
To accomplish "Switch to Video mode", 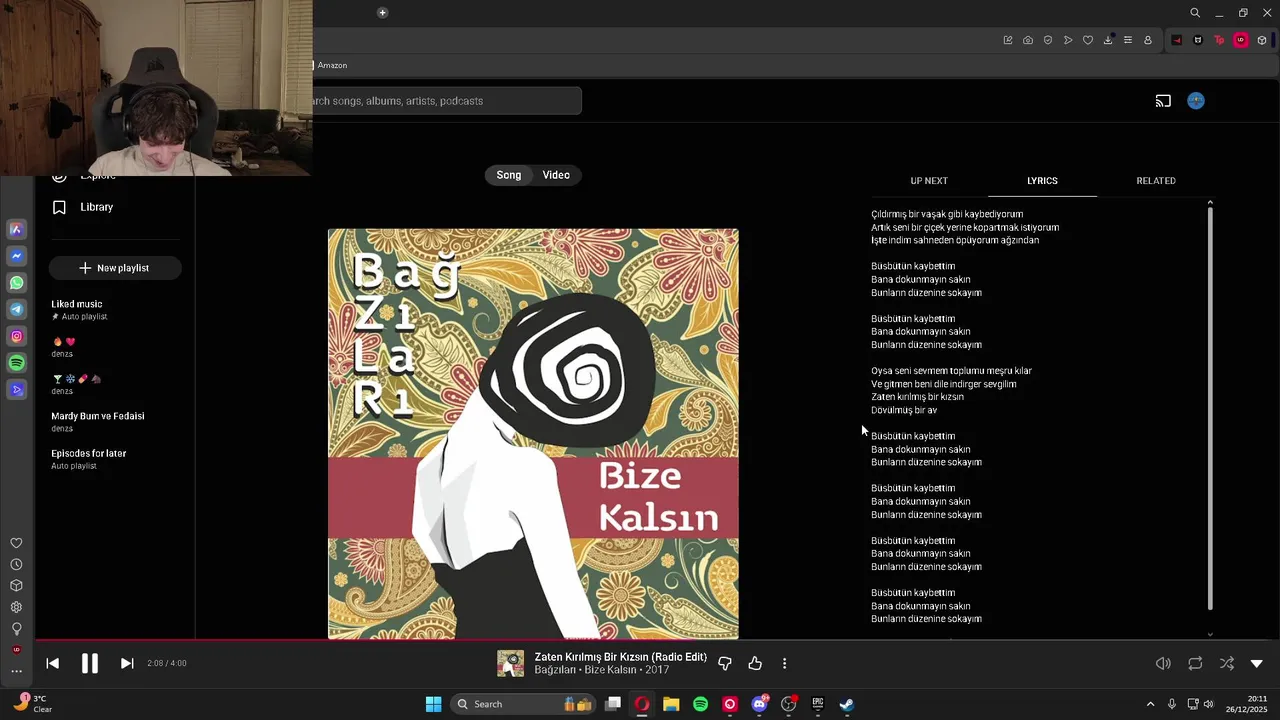I will (x=556, y=175).
